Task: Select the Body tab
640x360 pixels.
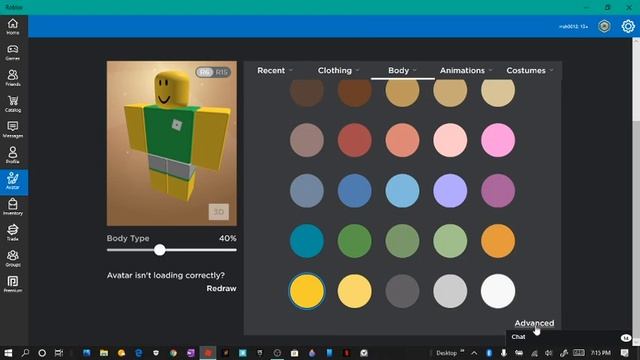Action: [398, 71]
